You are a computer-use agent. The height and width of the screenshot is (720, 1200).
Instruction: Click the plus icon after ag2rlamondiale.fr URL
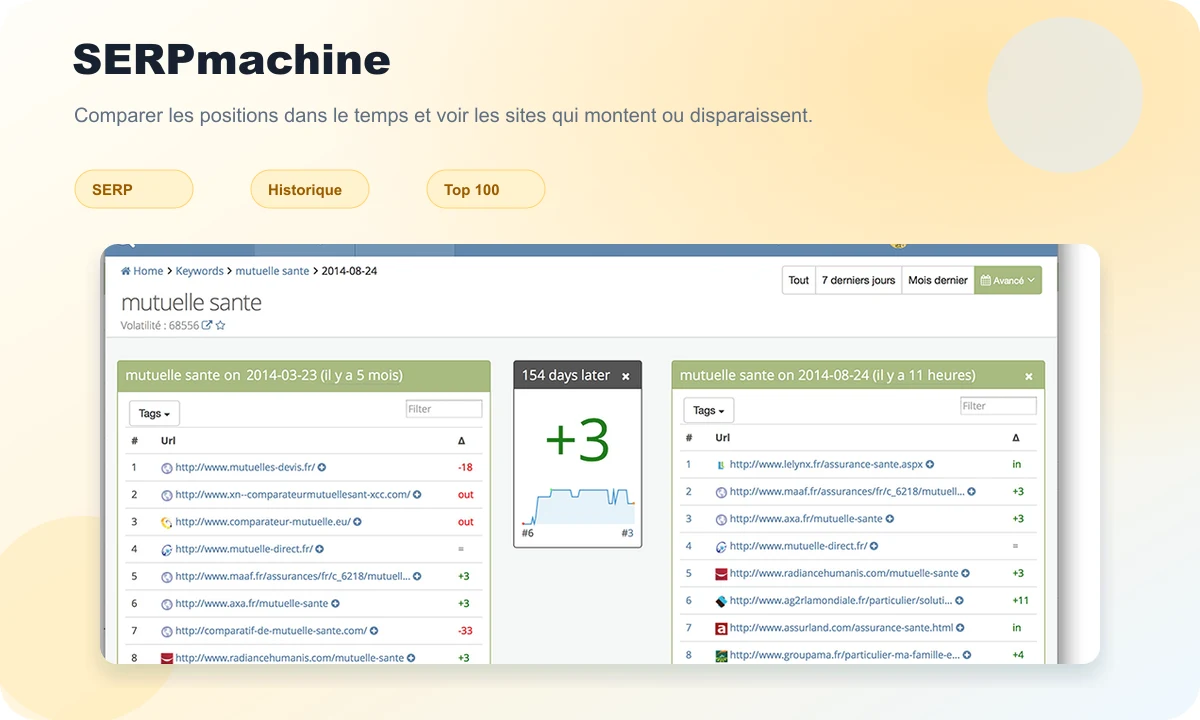[x=960, y=601]
